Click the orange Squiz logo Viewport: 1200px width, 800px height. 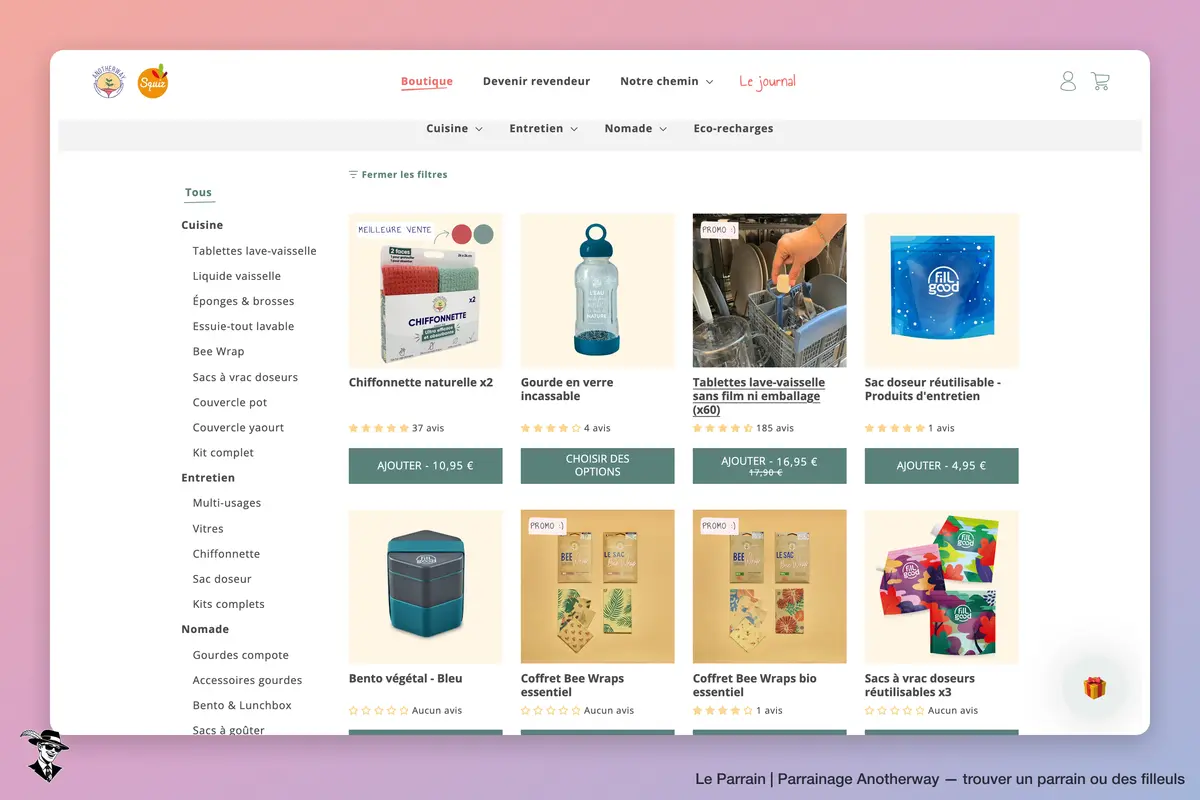[x=153, y=81]
